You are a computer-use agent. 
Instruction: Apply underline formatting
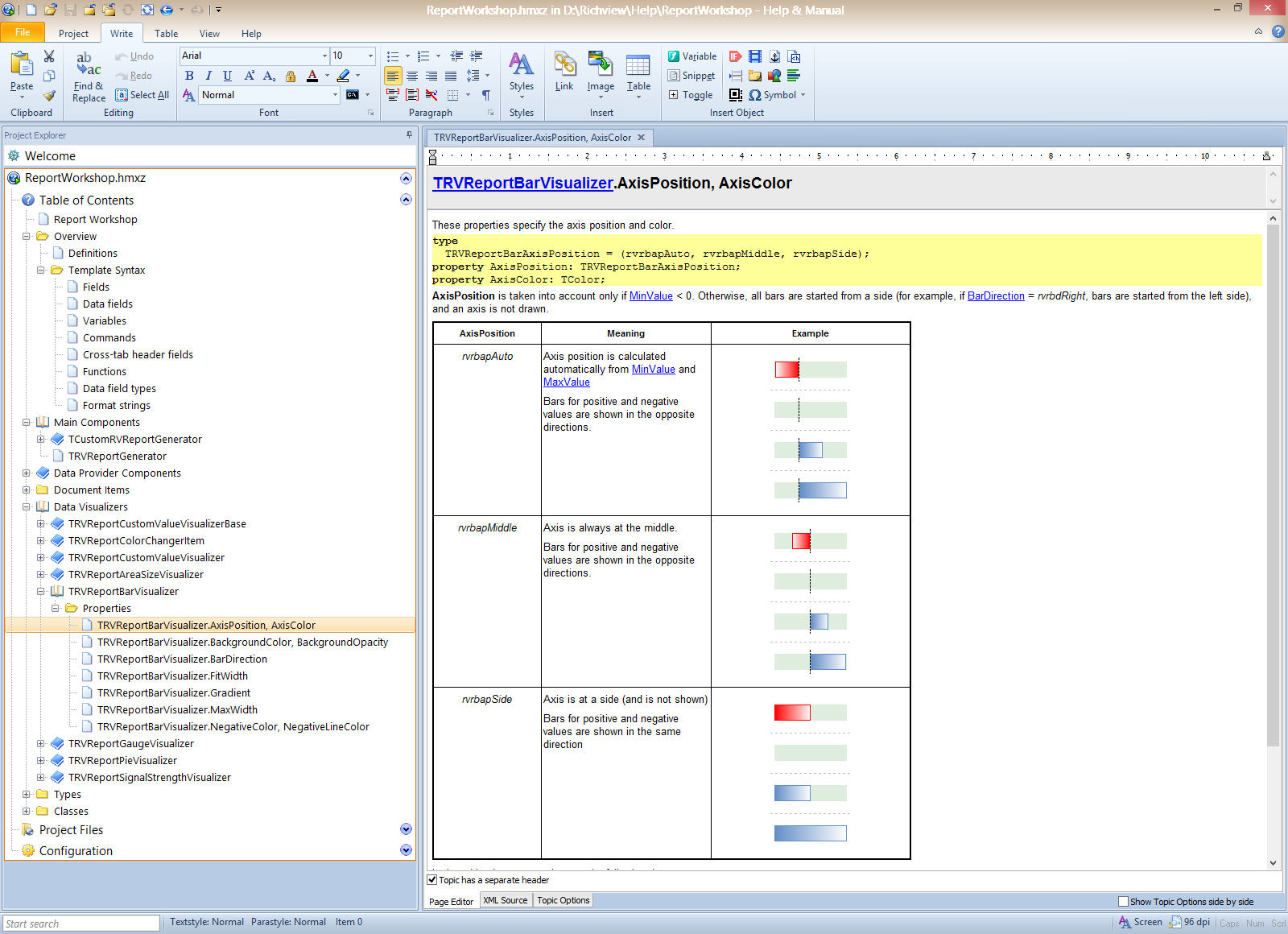228,76
